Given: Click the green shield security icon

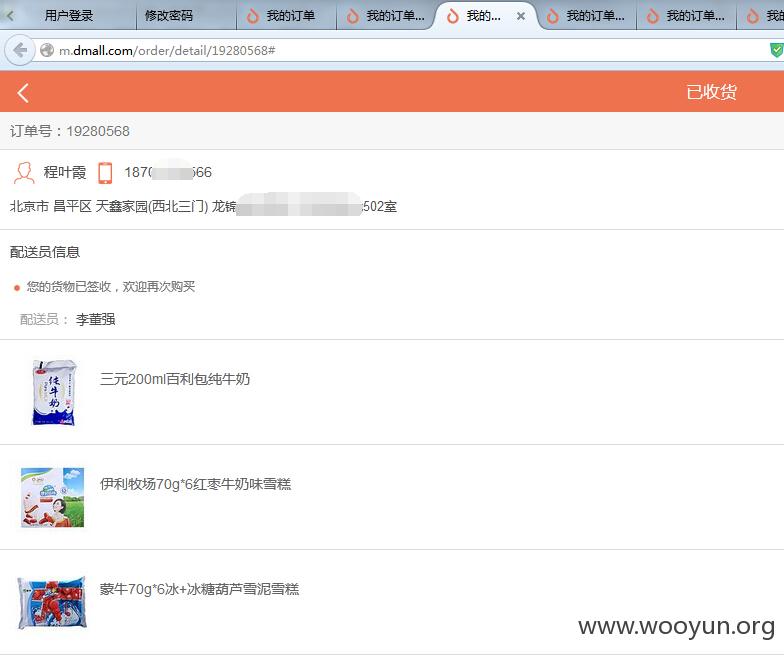Looking at the screenshot, I should click(776, 50).
